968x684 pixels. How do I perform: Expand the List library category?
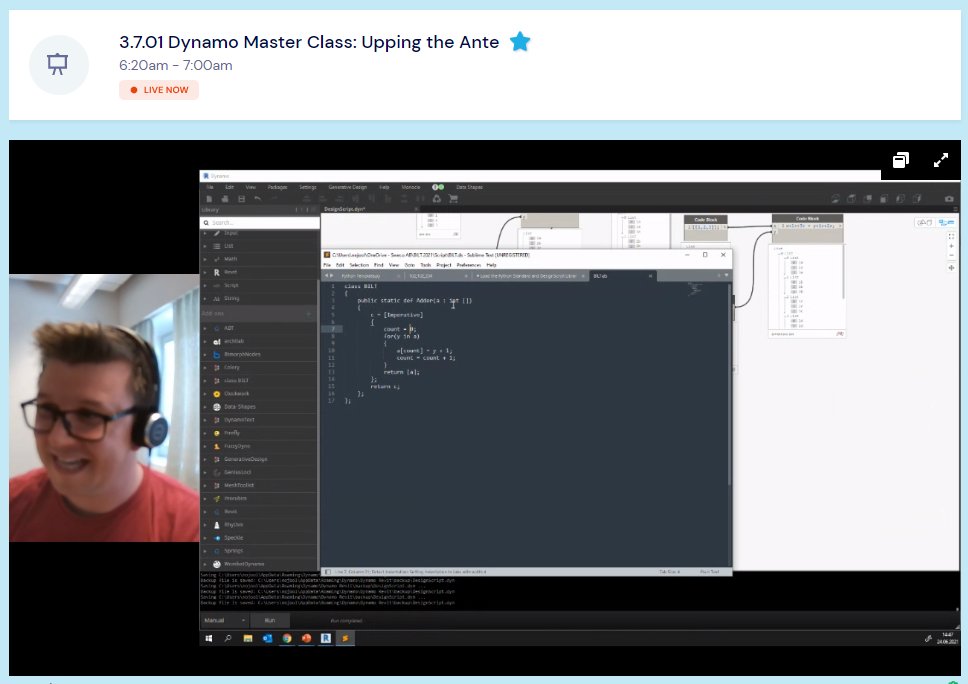coord(260,246)
